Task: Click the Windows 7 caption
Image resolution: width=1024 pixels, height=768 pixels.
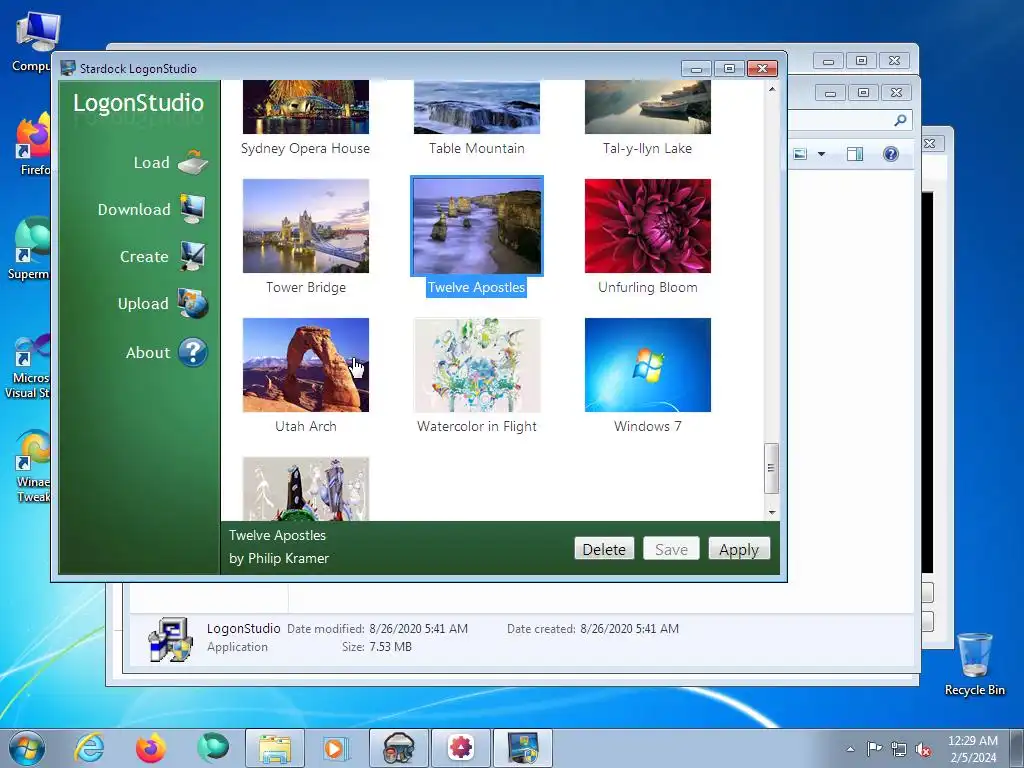Action: coord(648,426)
